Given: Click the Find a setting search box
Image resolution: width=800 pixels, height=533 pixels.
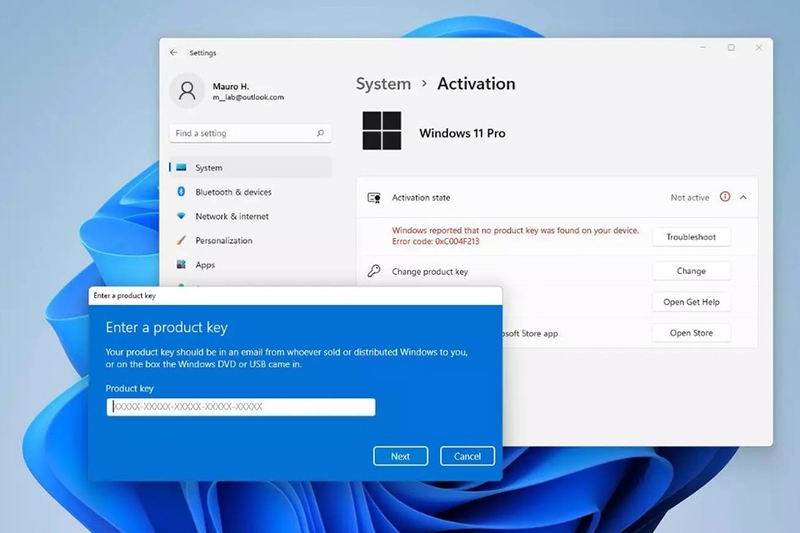Looking at the screenshot, I should (x=250, y=133).
